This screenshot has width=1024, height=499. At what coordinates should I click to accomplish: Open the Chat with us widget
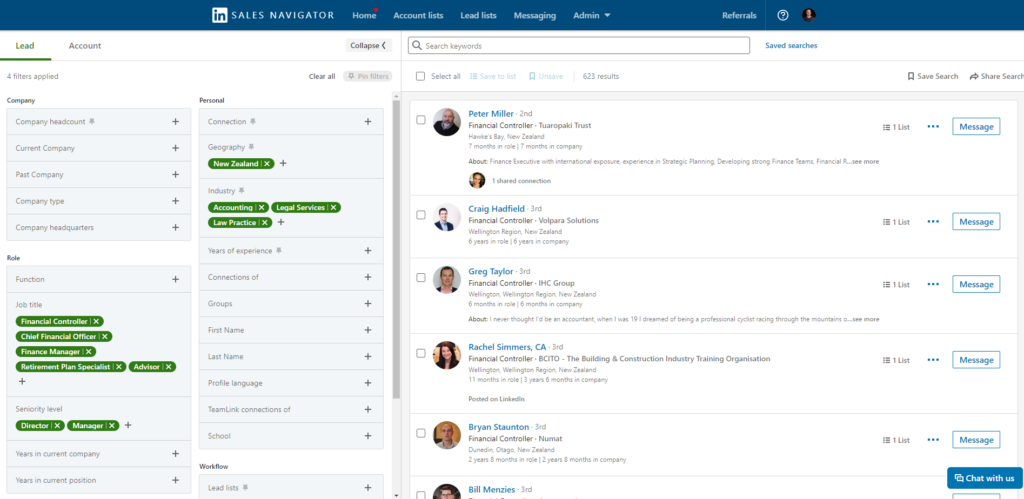point(985,478)
